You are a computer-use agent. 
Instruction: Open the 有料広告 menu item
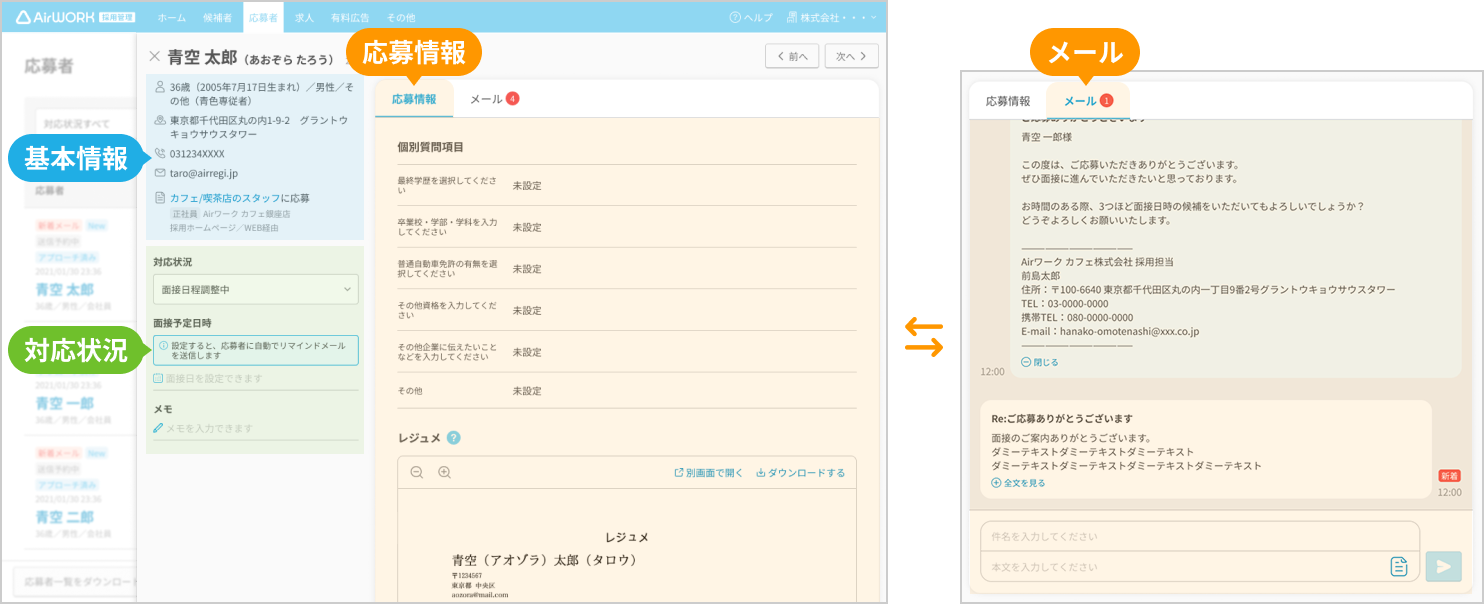click(350, 18)
